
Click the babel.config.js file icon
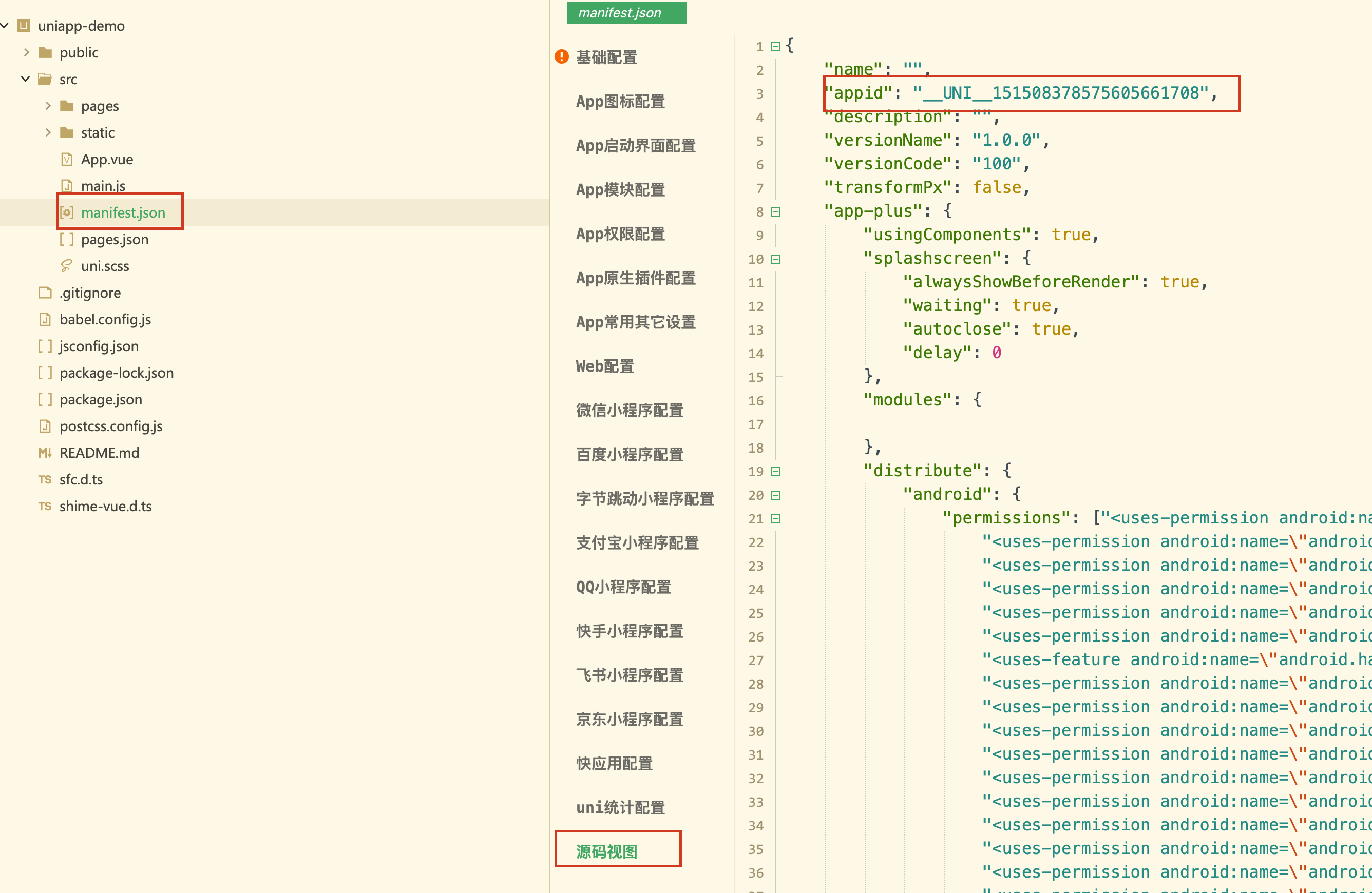point(45,319)
